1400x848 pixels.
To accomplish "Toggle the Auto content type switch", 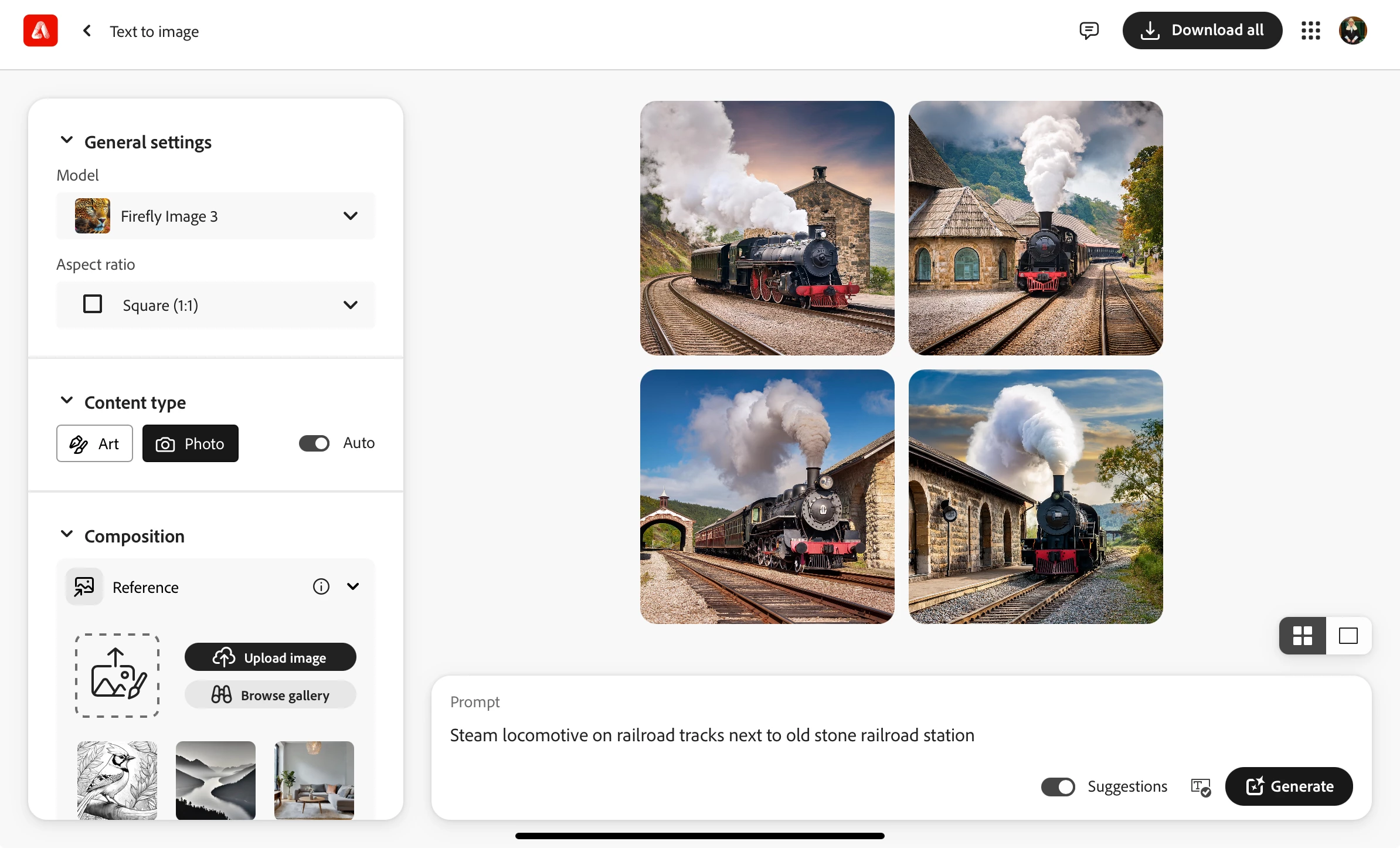I will [x=314, y=443].
